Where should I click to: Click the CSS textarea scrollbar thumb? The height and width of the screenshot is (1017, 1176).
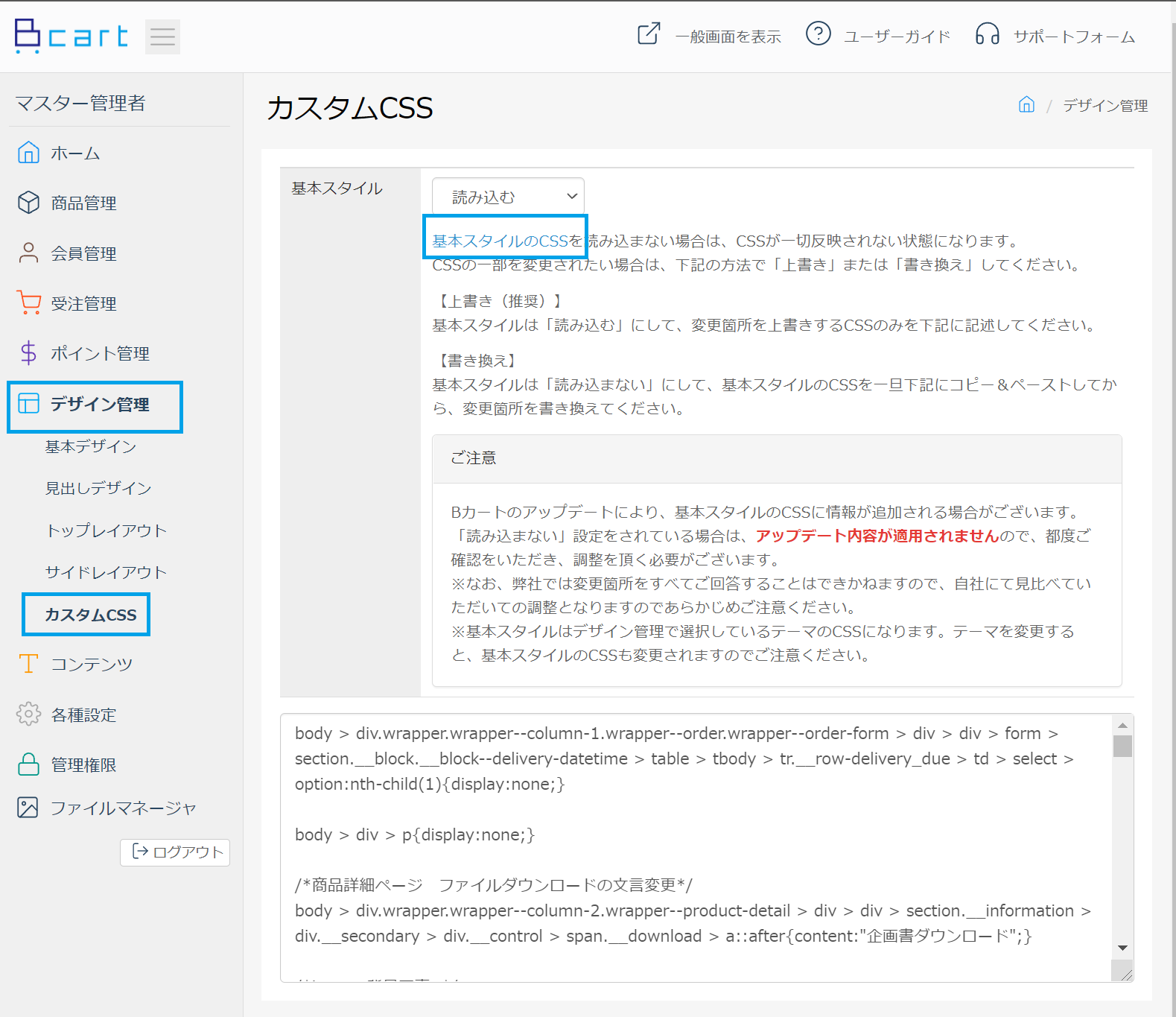[x=1122, y=746]
